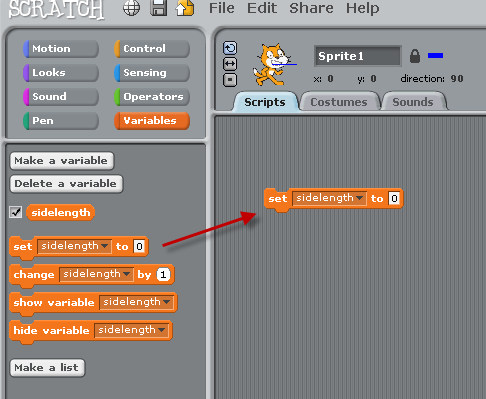Screen dimensions: 486x399
Task: Open the Share menu
Action: point(311,8)
